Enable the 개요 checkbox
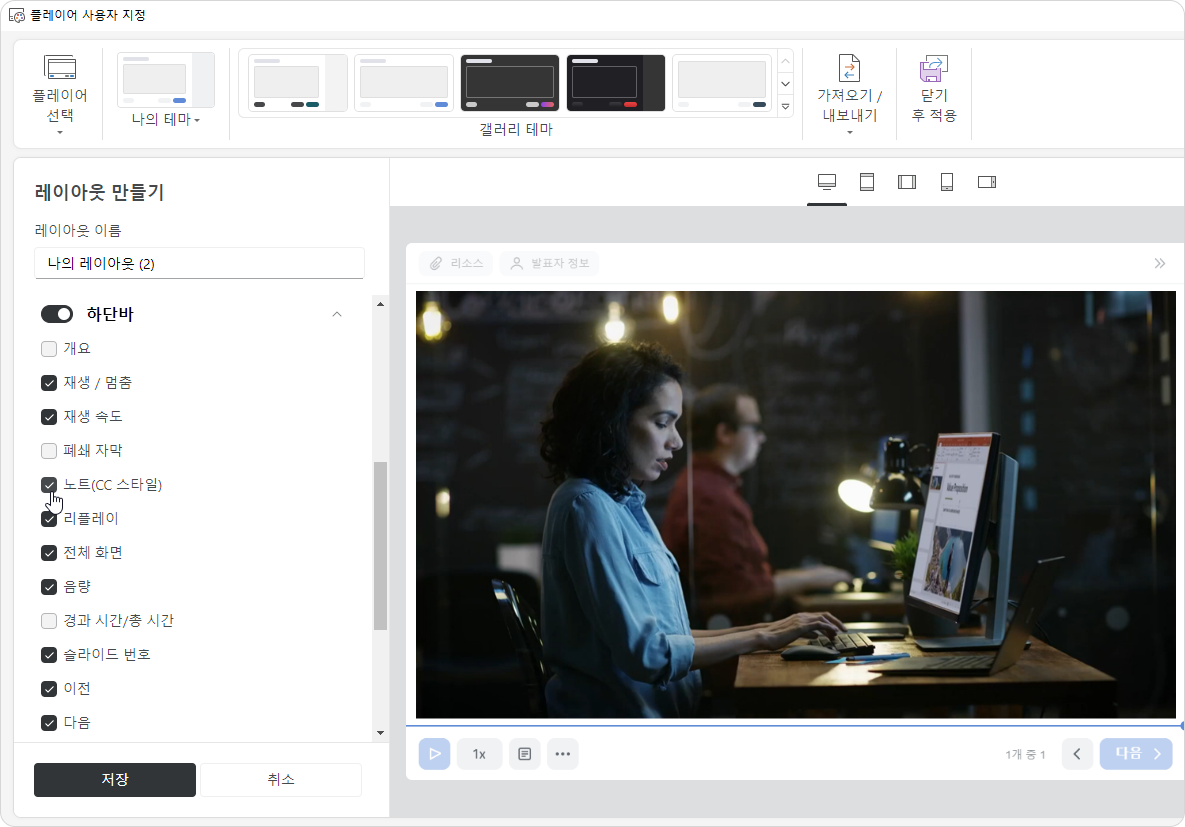 (49, 349)
